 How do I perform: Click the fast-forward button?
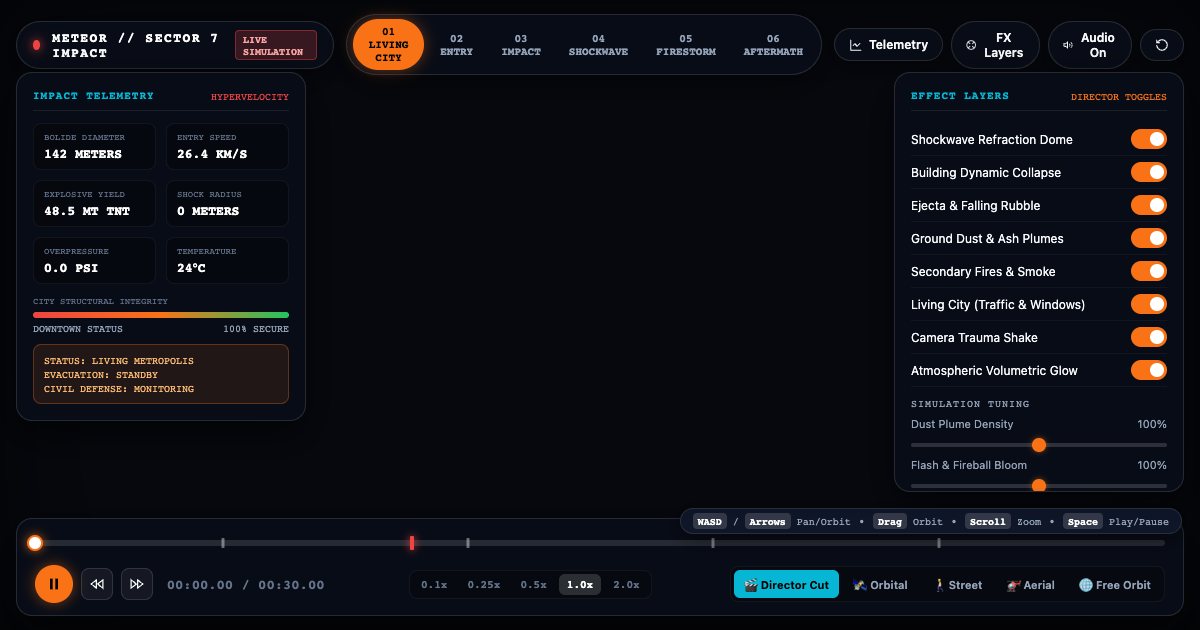137,584
